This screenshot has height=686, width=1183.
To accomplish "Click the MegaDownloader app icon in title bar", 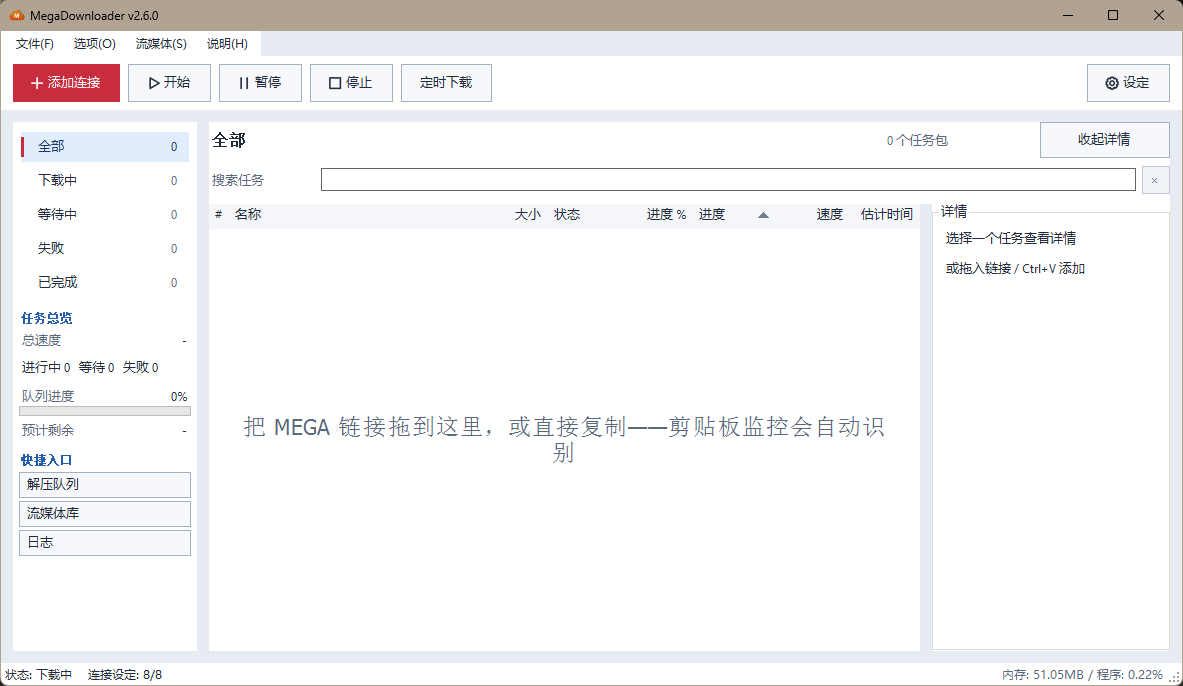I will (x=16, y=15).
